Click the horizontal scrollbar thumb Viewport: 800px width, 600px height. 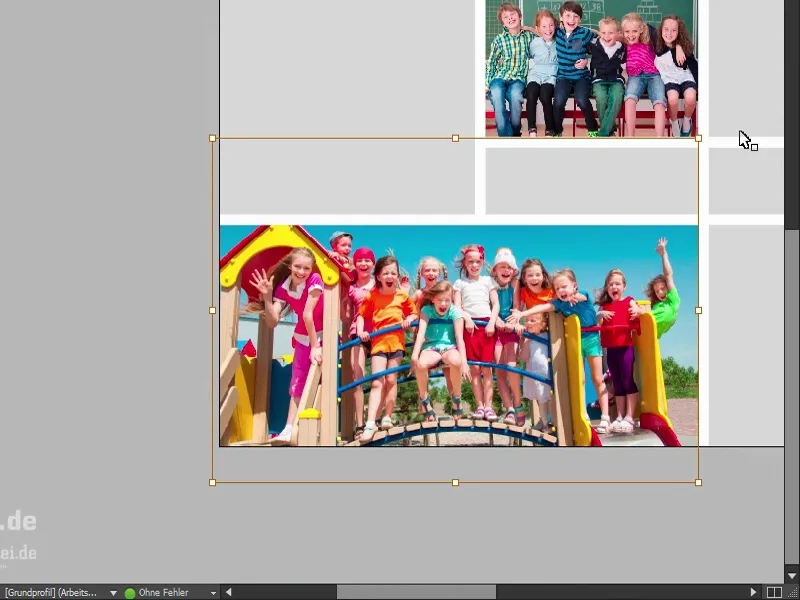coord(416,592)
